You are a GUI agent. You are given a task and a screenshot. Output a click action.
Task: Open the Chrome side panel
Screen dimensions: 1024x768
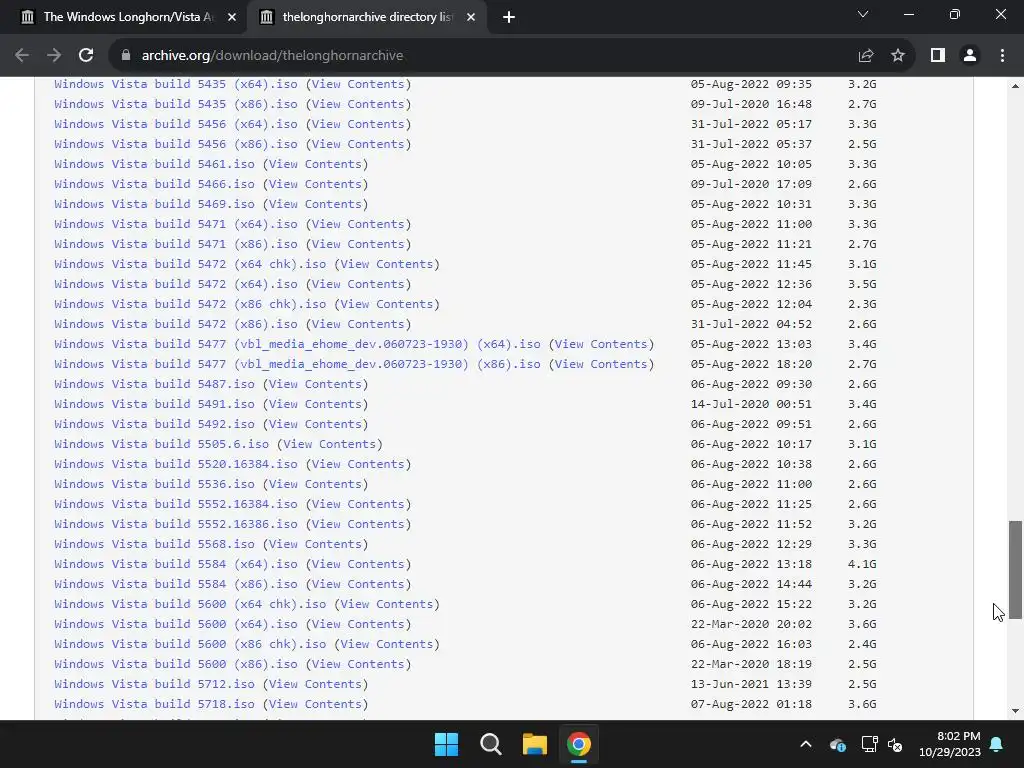pos(938,56)
